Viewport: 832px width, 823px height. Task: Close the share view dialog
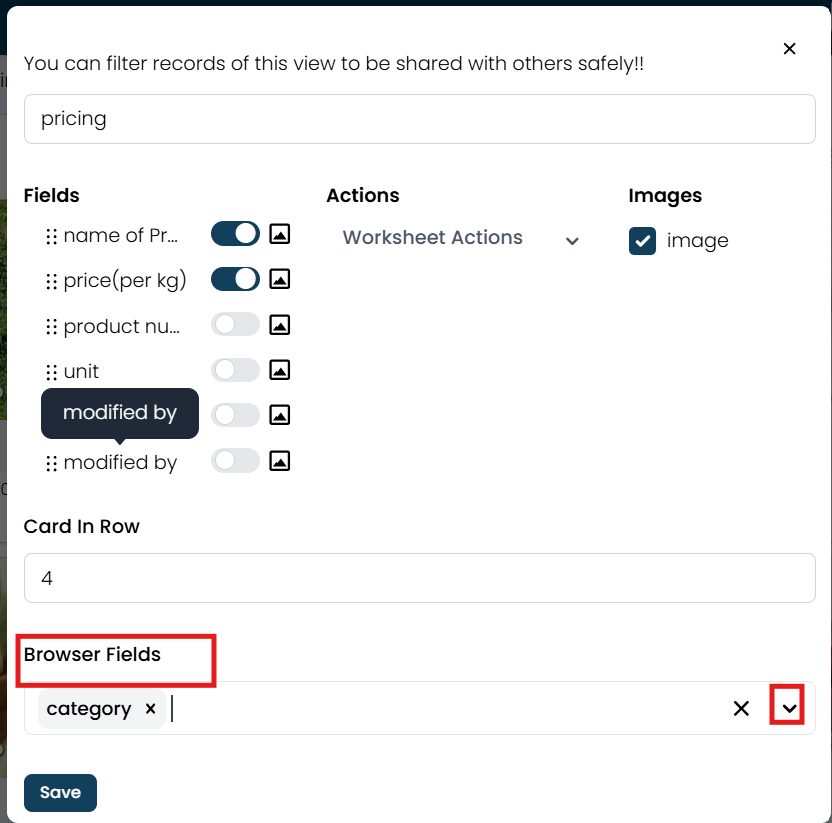790,49
